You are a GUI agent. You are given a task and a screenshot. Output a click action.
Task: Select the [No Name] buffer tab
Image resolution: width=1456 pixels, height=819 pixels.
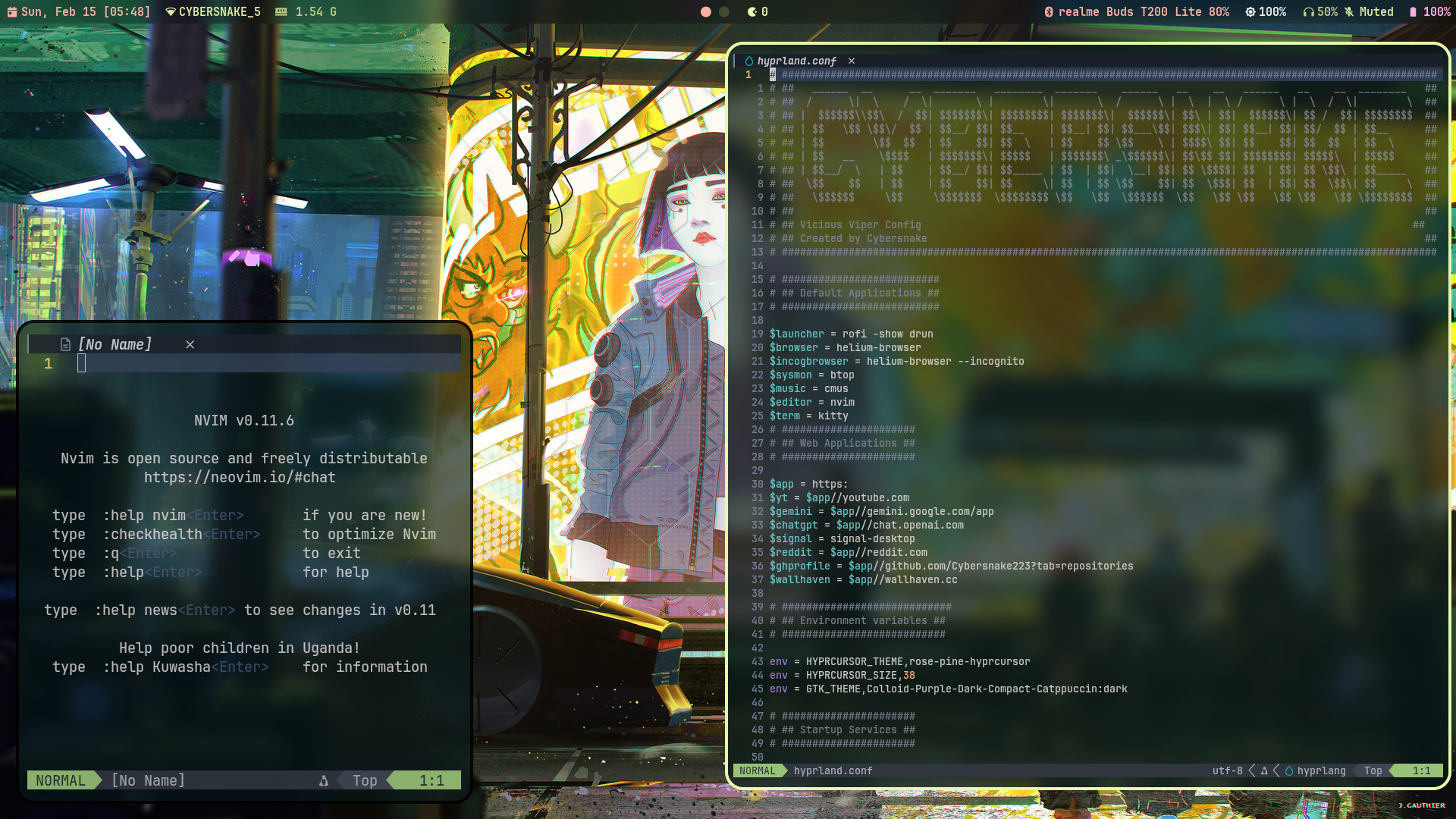pos(114,344)
